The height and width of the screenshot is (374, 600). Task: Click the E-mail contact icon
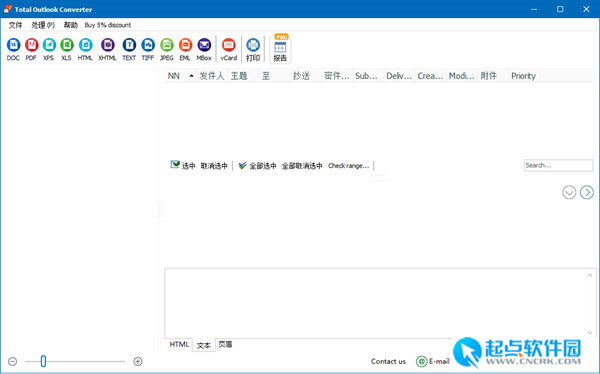421,361
